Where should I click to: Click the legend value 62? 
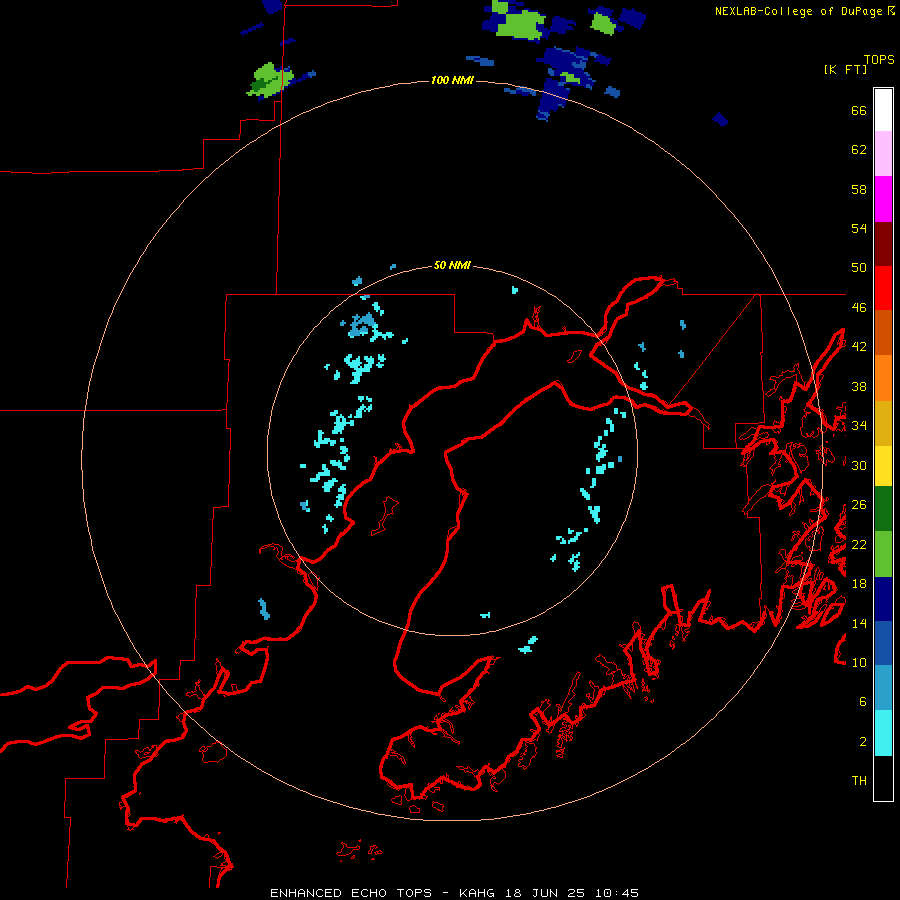click(x=859, y=150)
